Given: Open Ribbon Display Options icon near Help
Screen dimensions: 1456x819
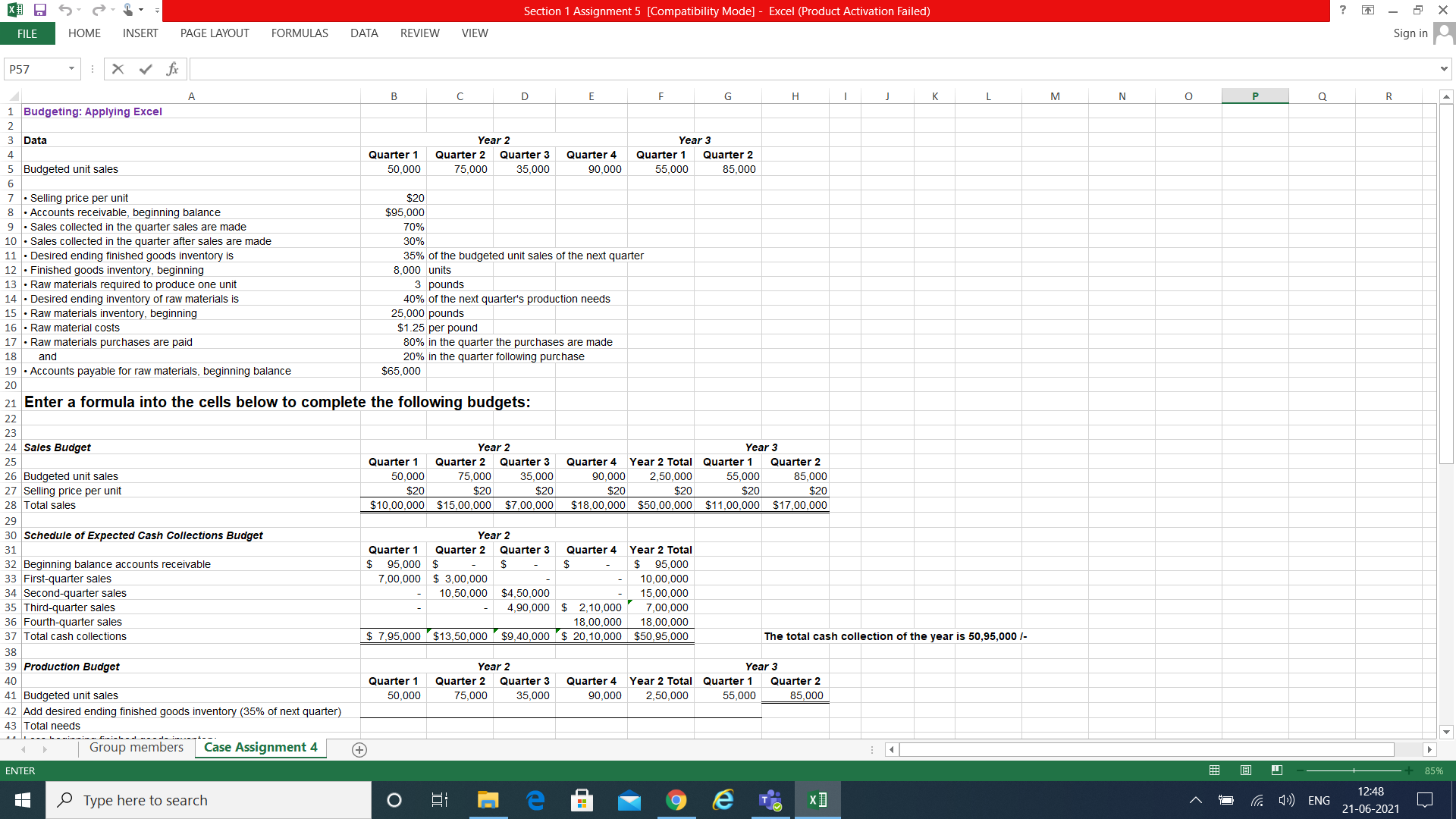Looking at the screenshot, I should [1367, 10].
